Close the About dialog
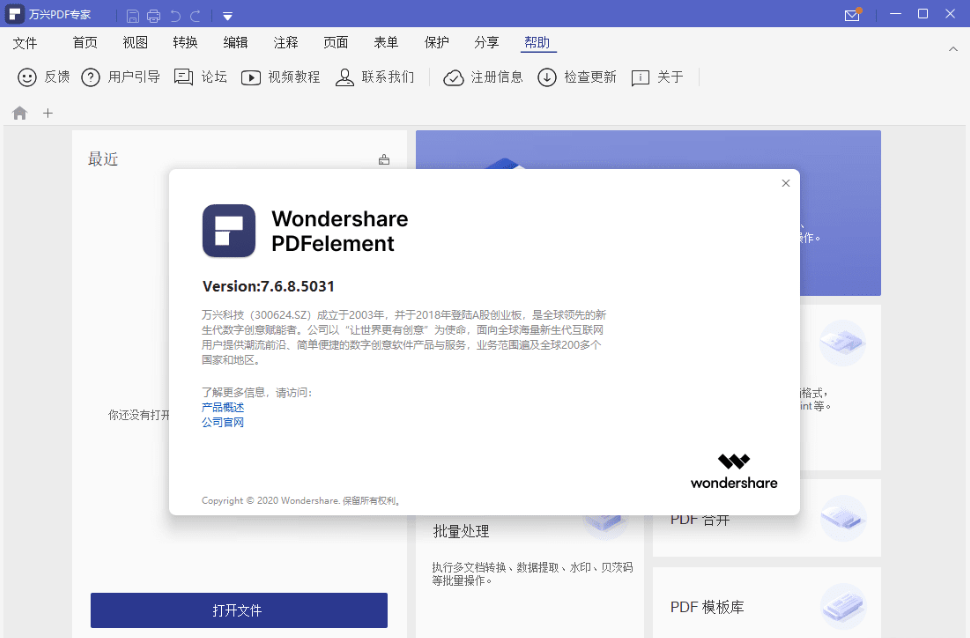This screenshot has width=970, height=638. 786,183
